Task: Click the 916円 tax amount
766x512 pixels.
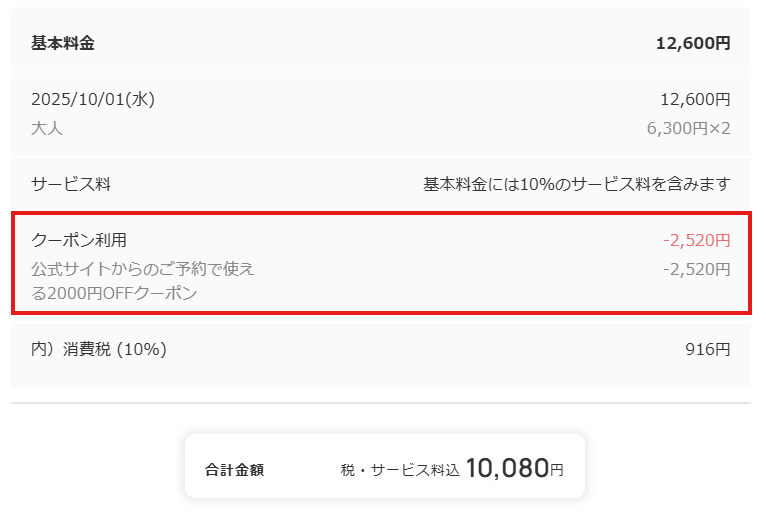Action: 707,349
